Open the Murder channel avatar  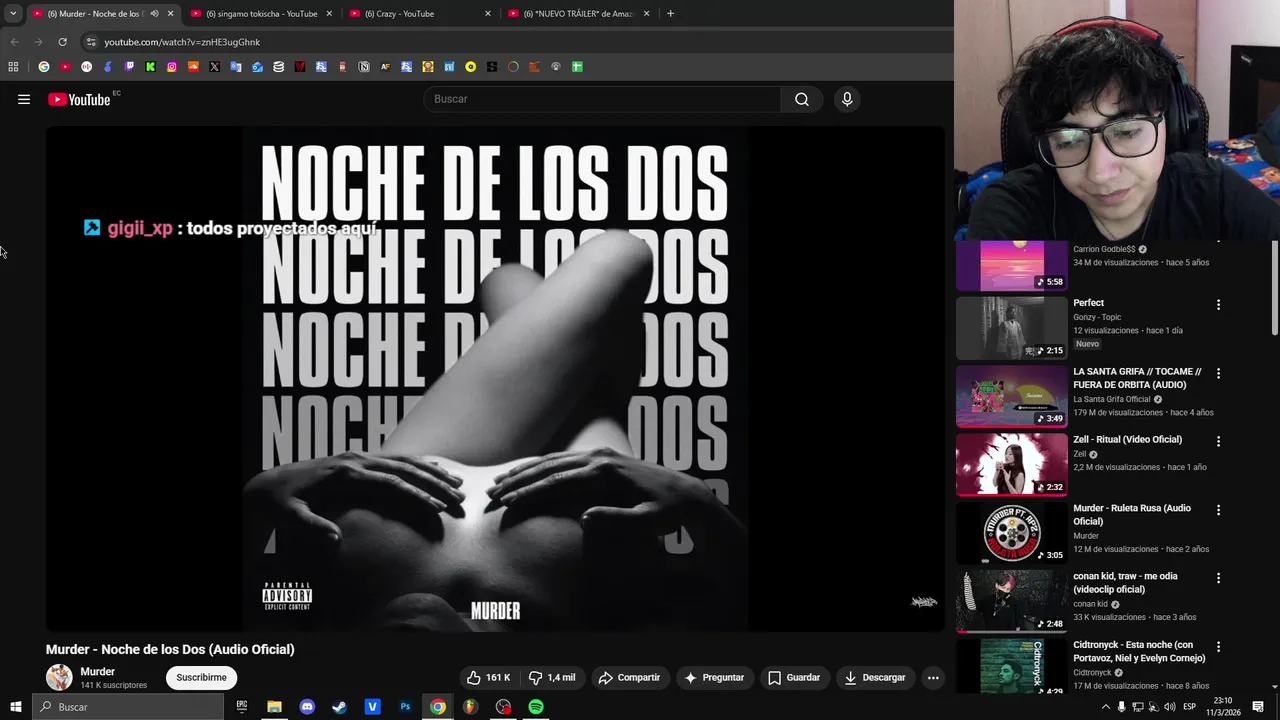click(x=59, y=677)
